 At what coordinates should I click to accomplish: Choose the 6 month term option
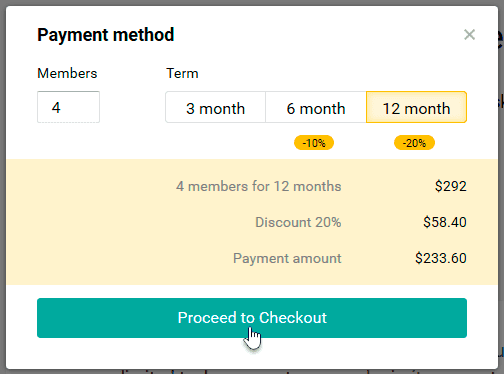(316, 107)
